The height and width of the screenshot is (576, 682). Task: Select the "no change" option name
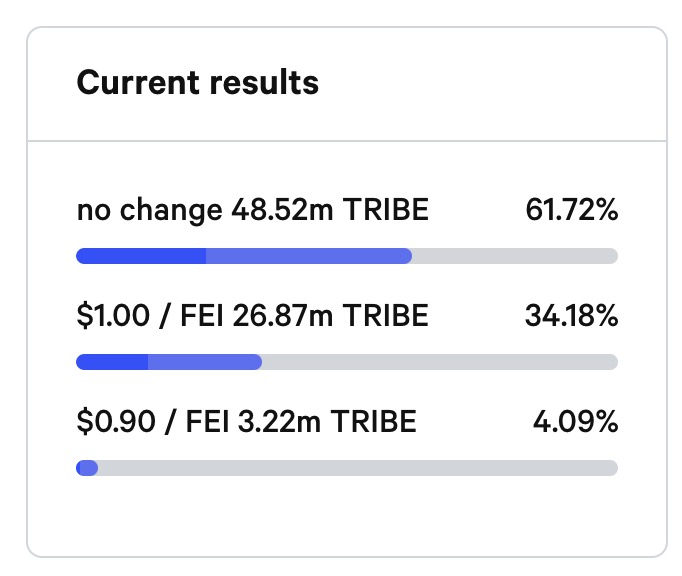[x=149, y=210]
